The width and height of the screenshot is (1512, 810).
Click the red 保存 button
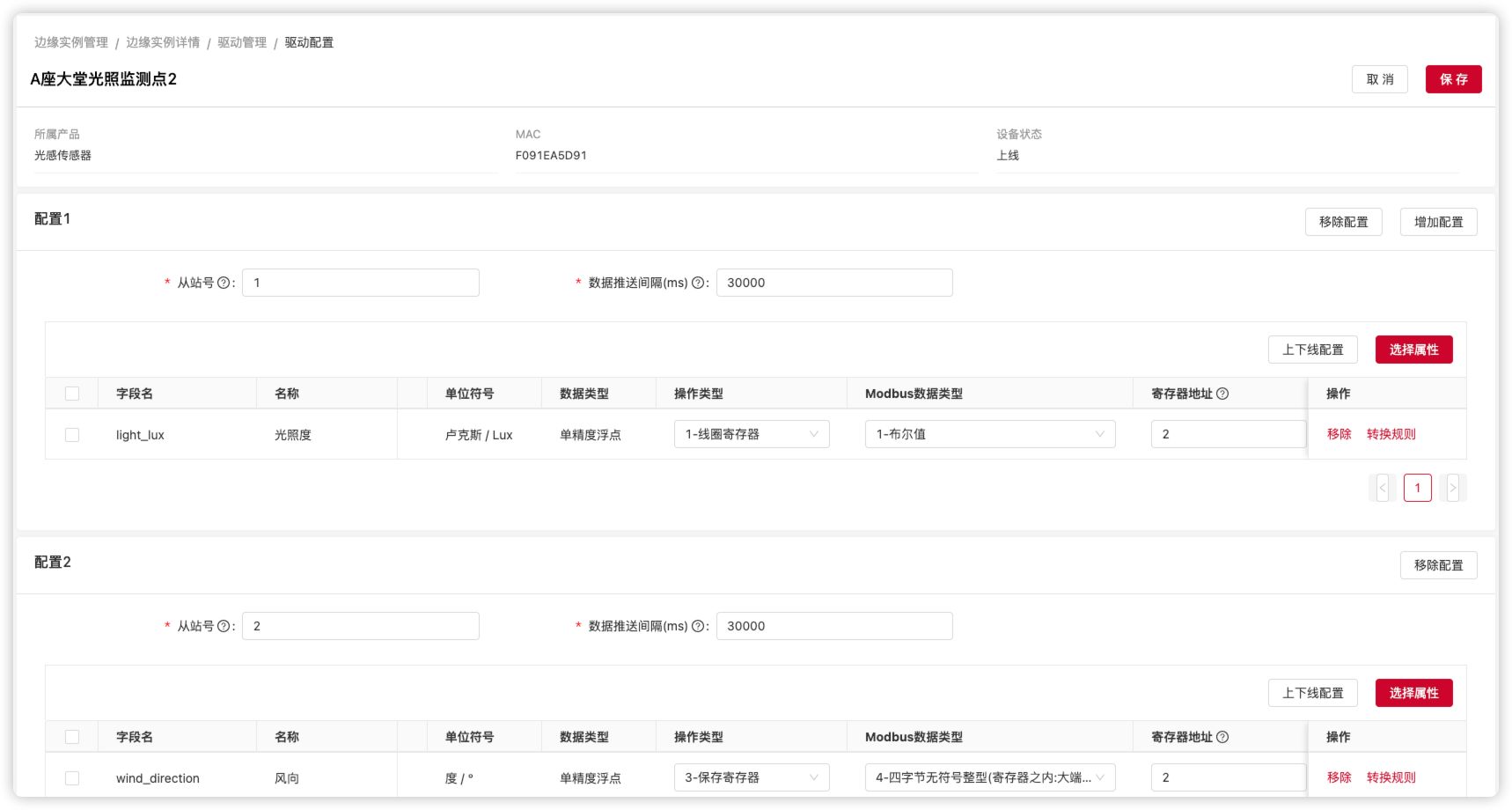[1453, 79]
